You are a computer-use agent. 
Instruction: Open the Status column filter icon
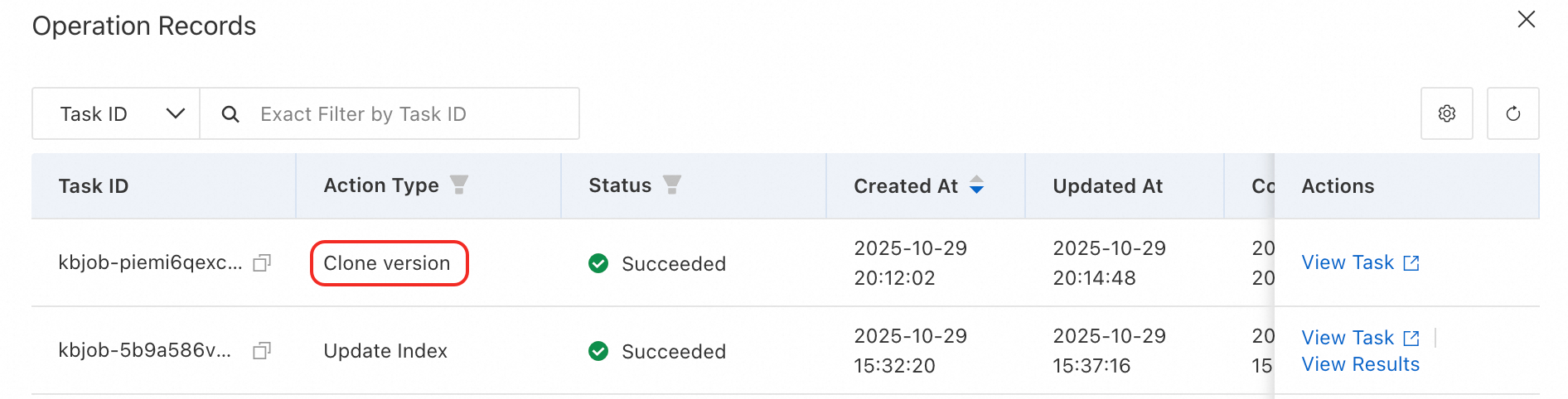point(671,185)
